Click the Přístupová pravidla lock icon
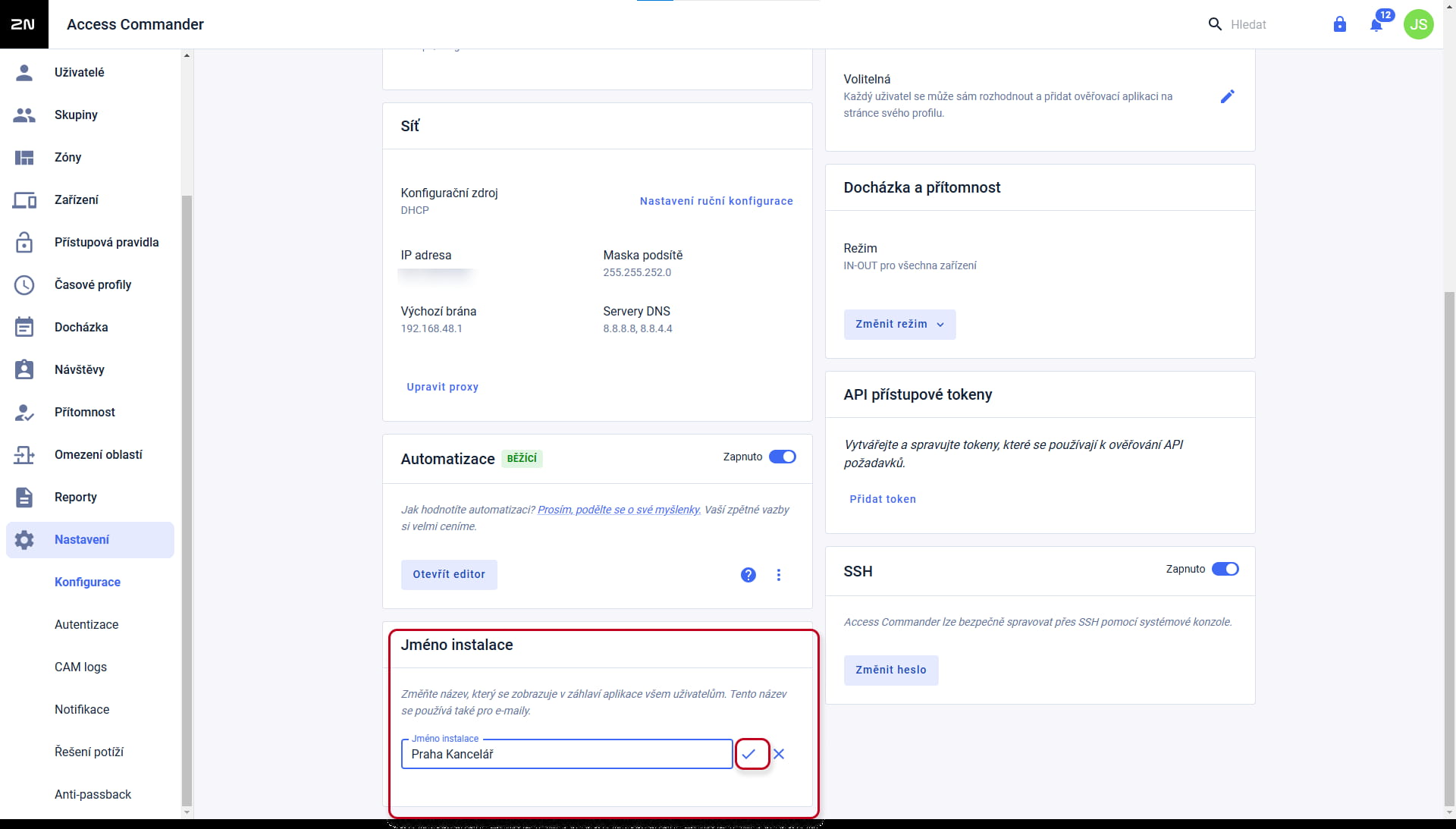The image size is (1456, 829). click(24, 242)
